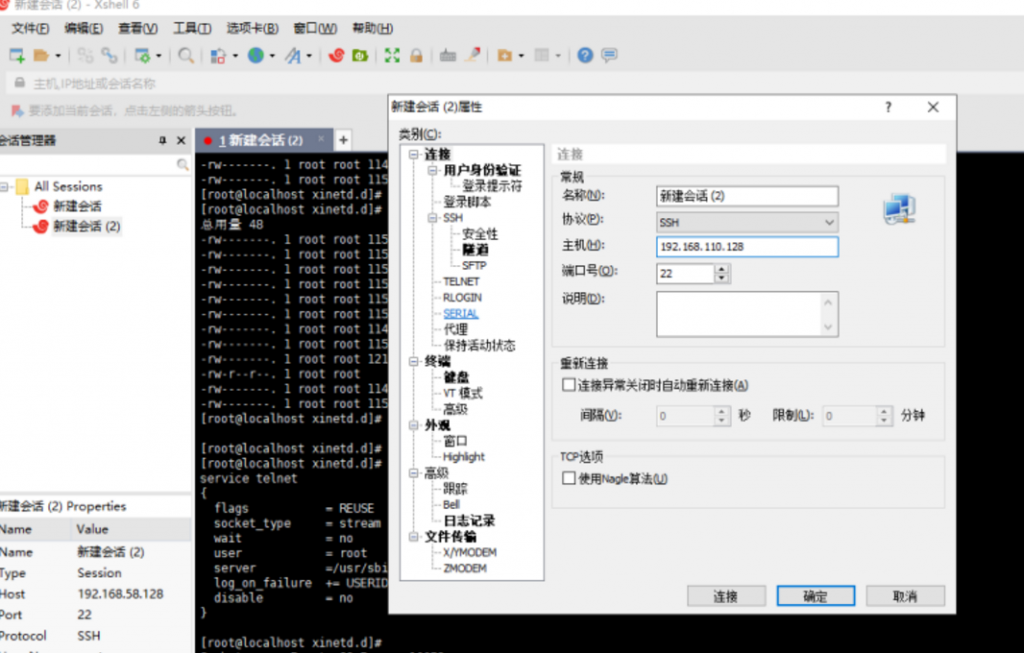Click the New Session toolbar icon
The image size is (1024, 653).
[x=17, y=56]
